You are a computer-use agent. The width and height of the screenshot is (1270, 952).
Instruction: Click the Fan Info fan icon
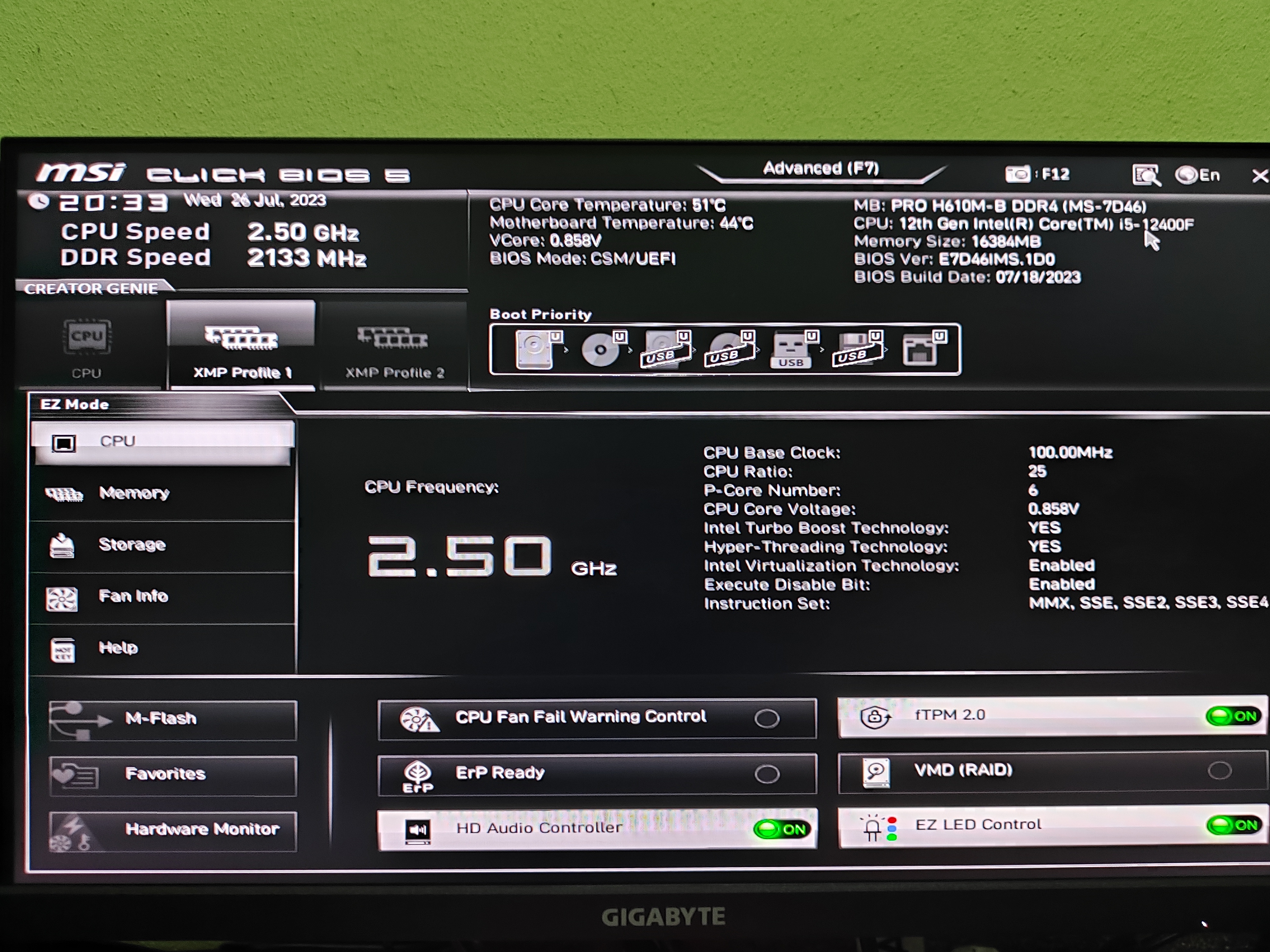tap(61, 599)
